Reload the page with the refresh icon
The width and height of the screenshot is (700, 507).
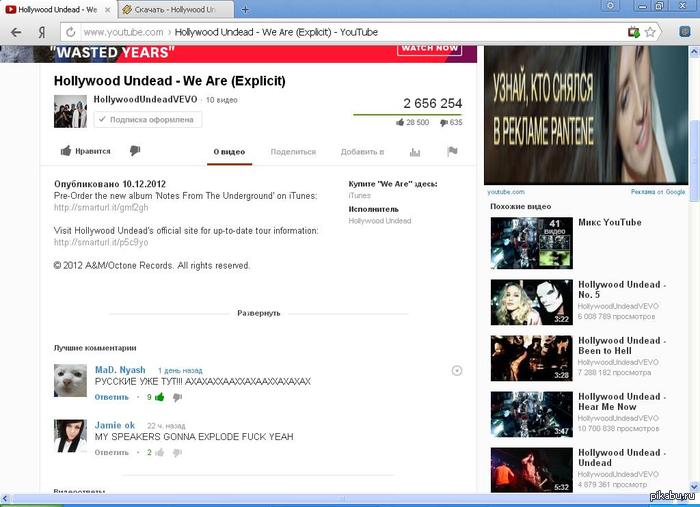click(71, 32)
